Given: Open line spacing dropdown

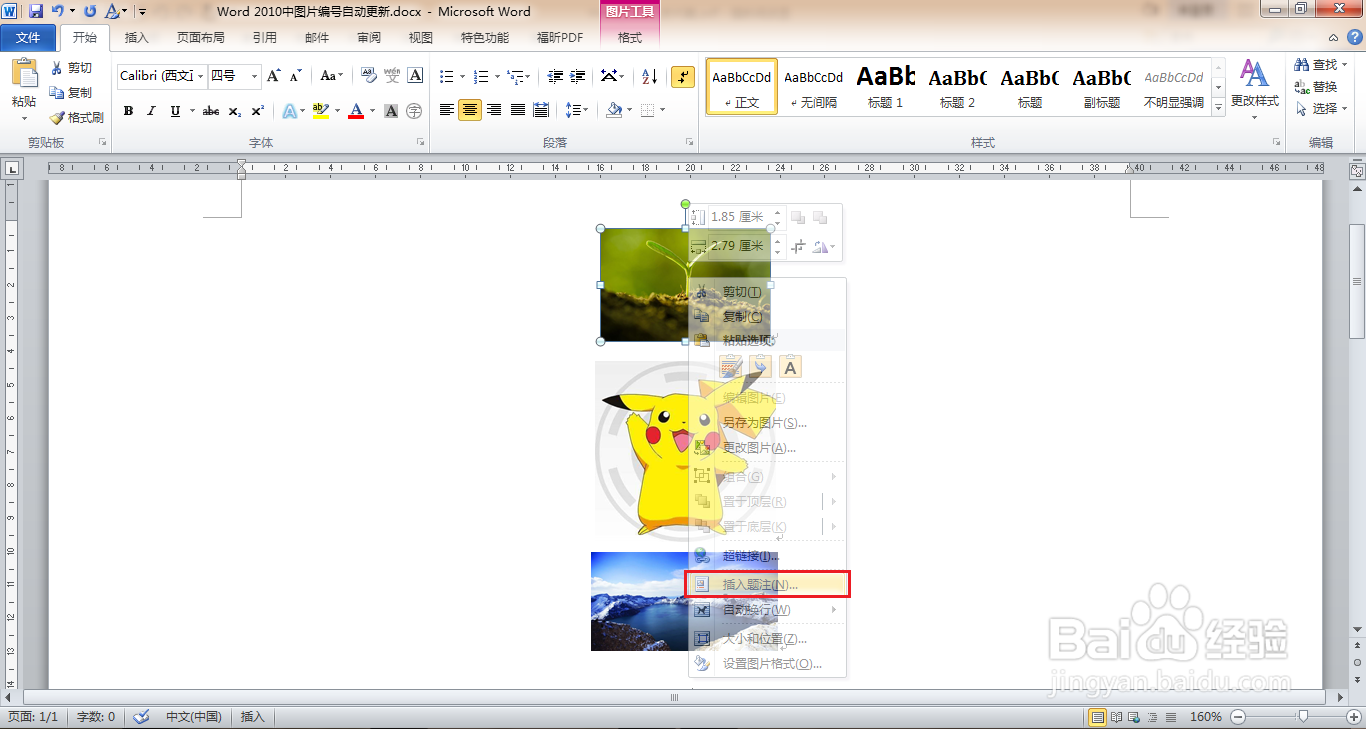Looking at the screenshot, I should [576, 110].
